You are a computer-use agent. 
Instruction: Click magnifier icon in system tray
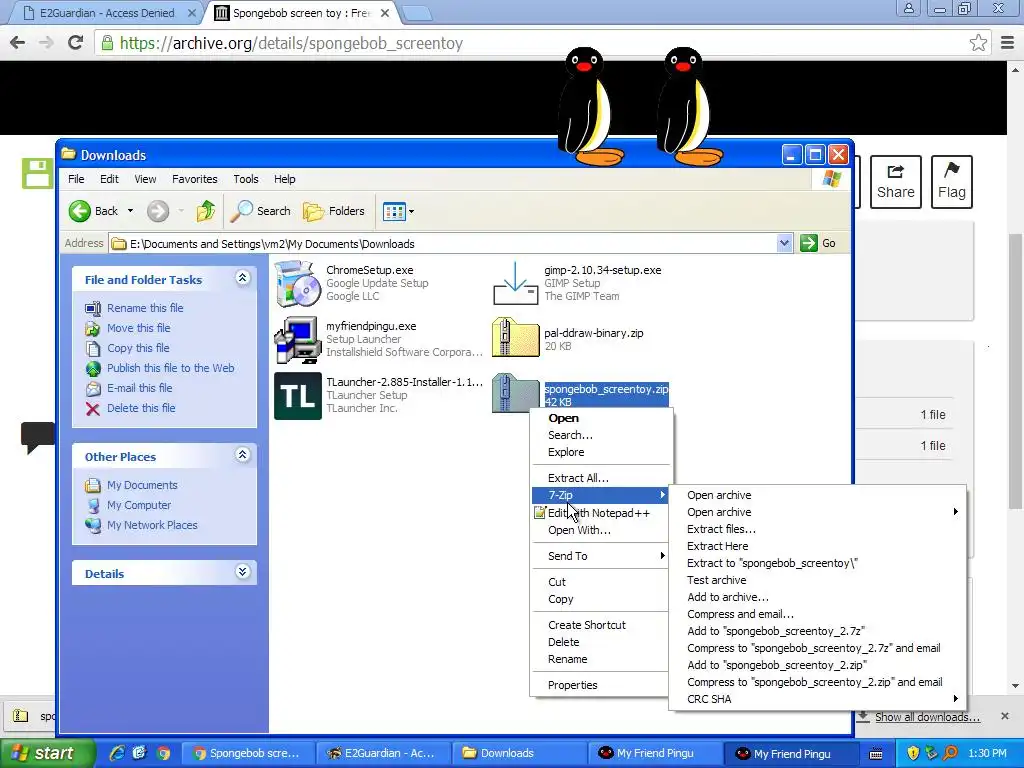click(950, 753)
